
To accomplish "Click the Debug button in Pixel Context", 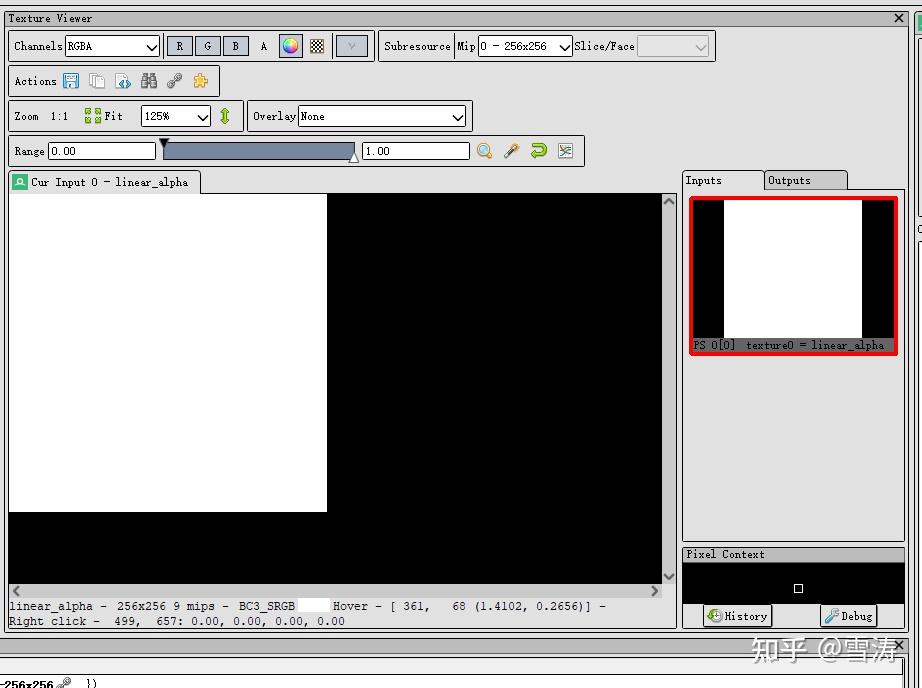I will (x=848, y=616).
